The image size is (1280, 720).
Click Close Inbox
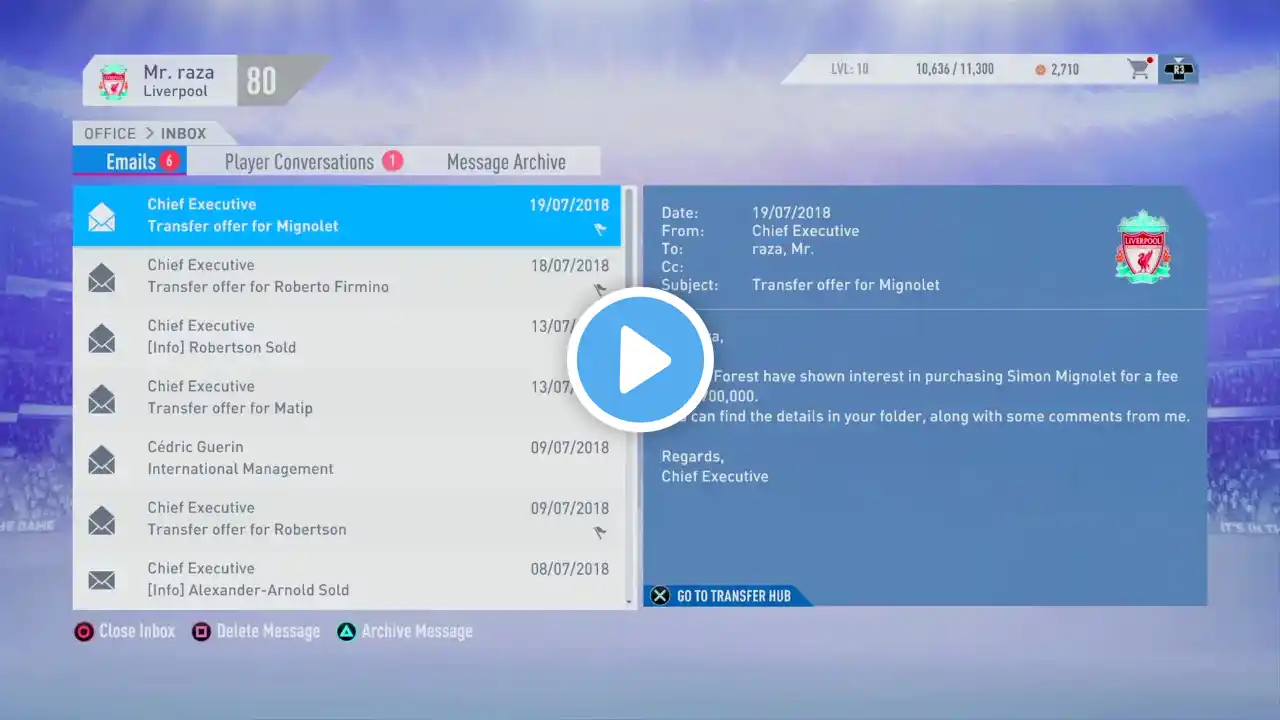[126, 631]
